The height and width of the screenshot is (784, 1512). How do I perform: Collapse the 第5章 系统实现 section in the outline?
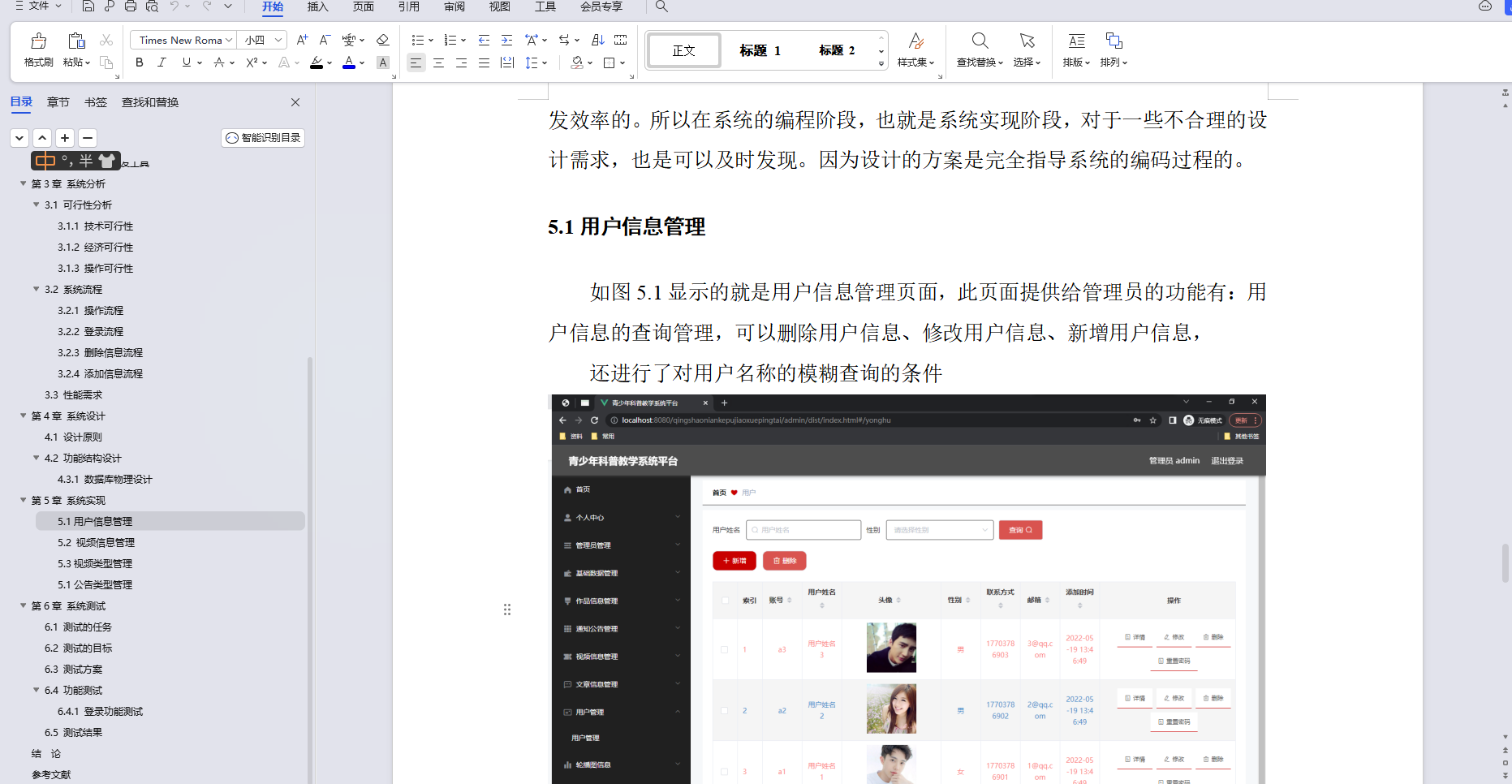coord(23,500)
